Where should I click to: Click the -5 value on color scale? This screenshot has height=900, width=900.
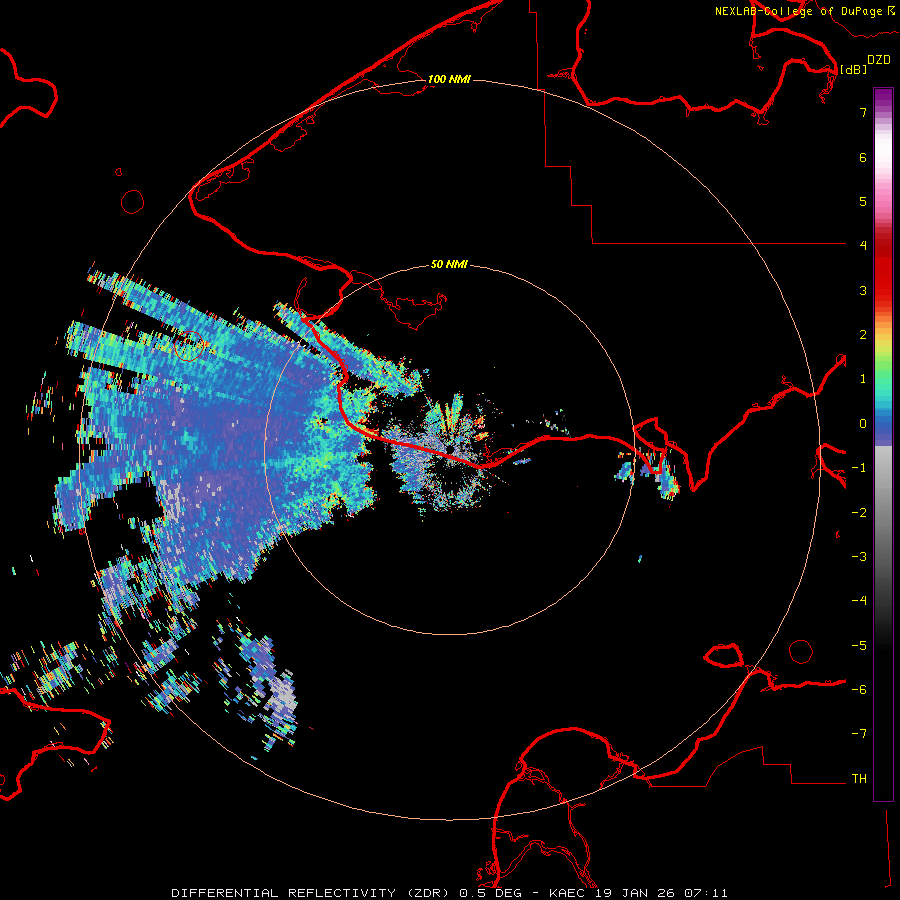click(859, 646)
